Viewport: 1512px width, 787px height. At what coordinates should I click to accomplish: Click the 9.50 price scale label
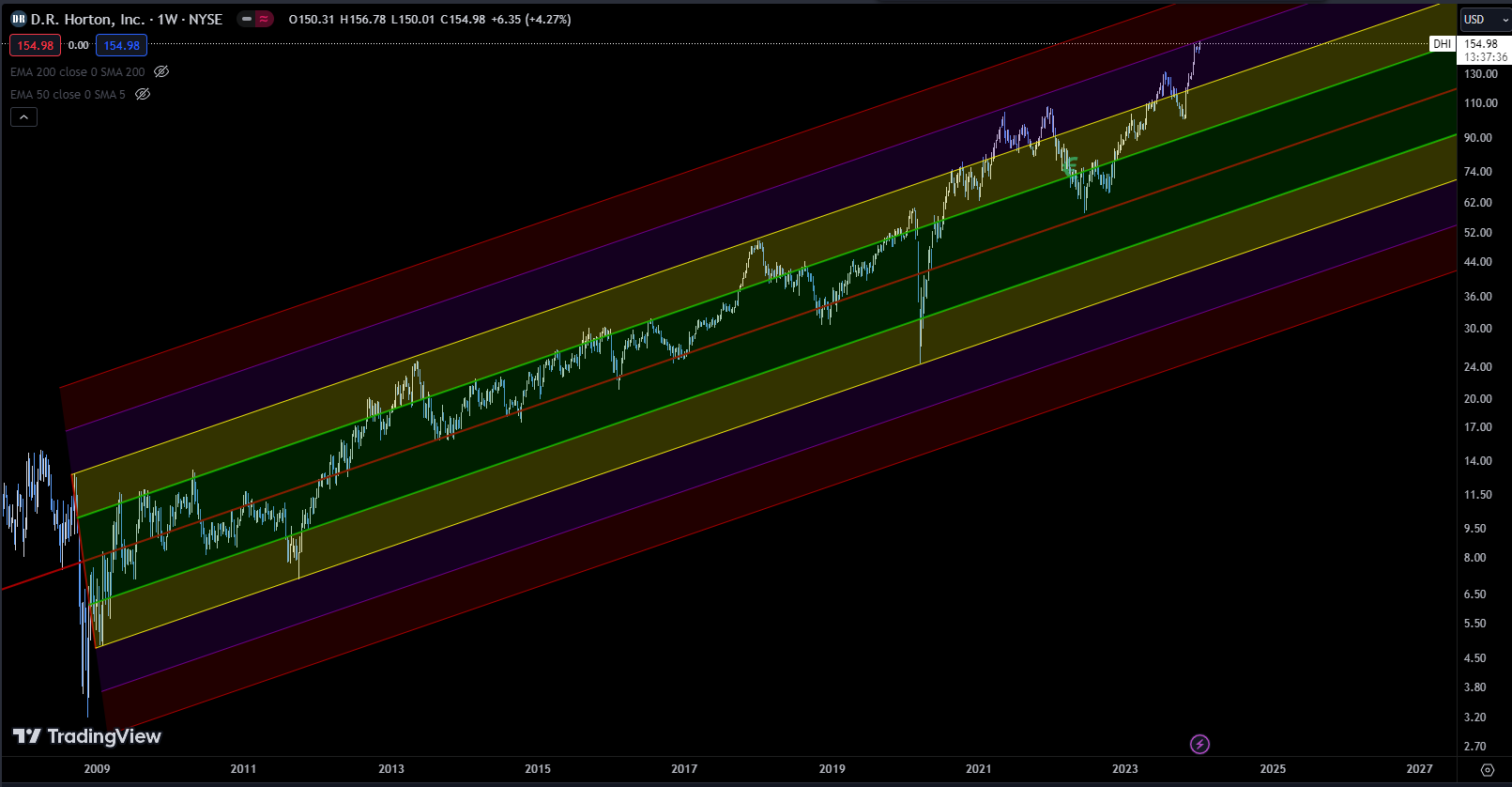point(1475,529)
